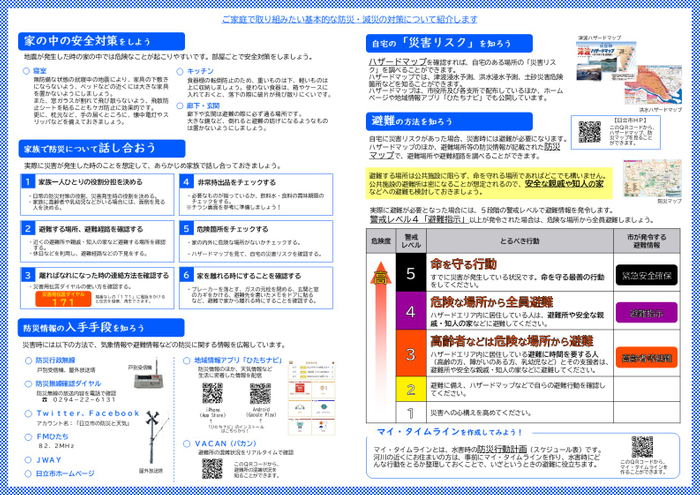This screenshot has width=700, height=495.
Task: Click the VACAN (バカン) heading
Action: 225,444
